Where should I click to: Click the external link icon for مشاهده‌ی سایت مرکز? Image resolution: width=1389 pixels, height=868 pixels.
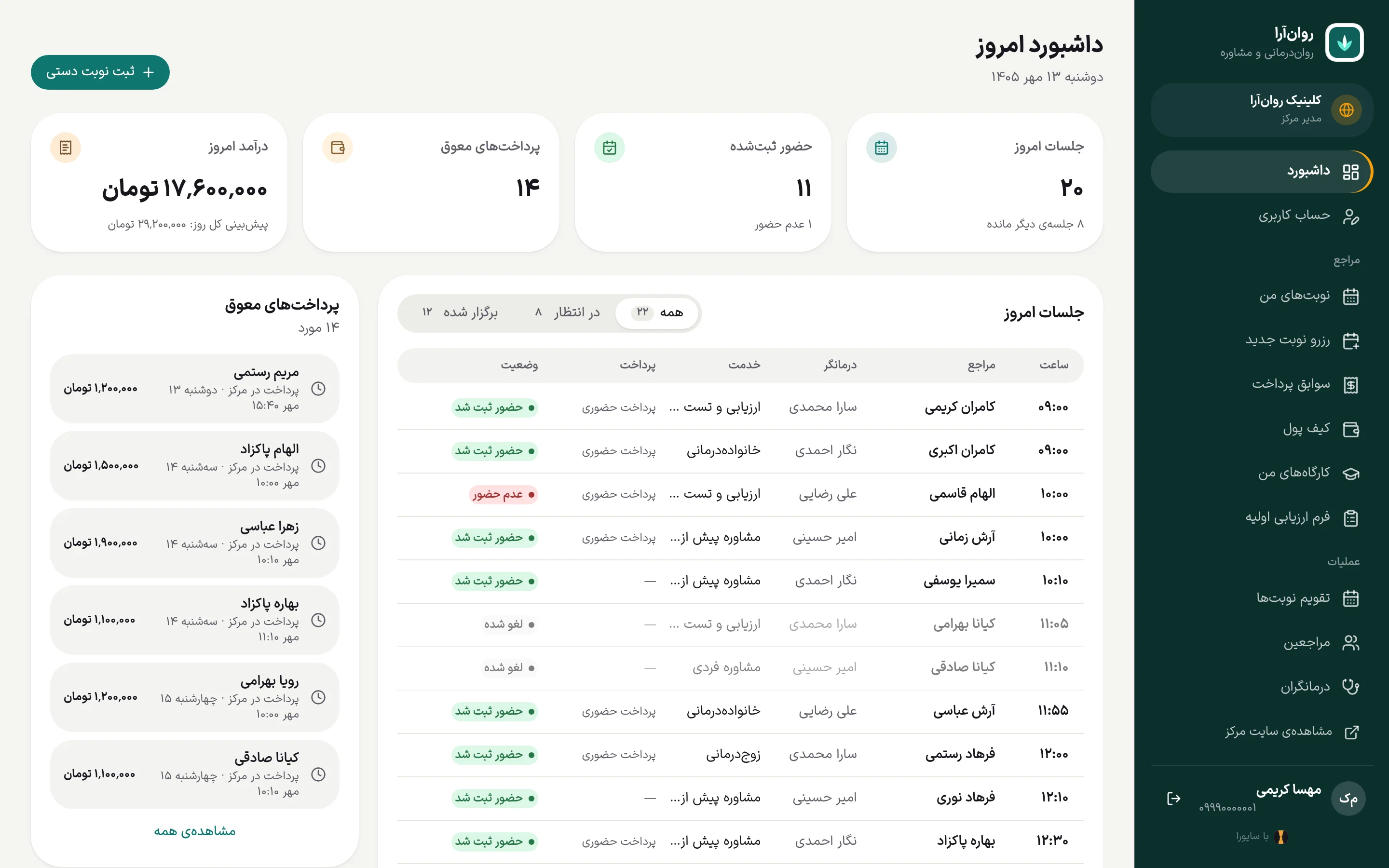(1352, 732)
